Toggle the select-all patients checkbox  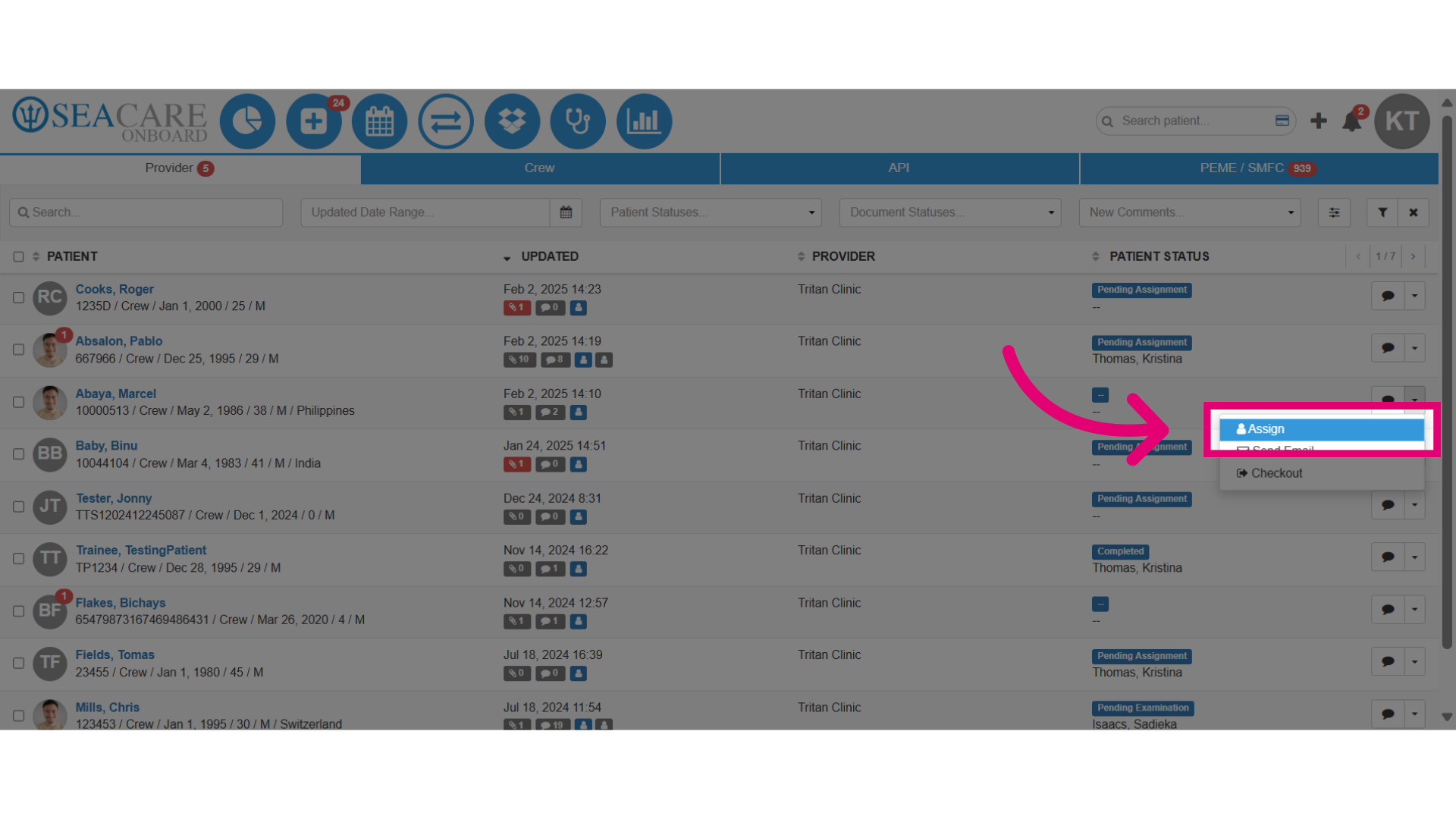point(18,257)
